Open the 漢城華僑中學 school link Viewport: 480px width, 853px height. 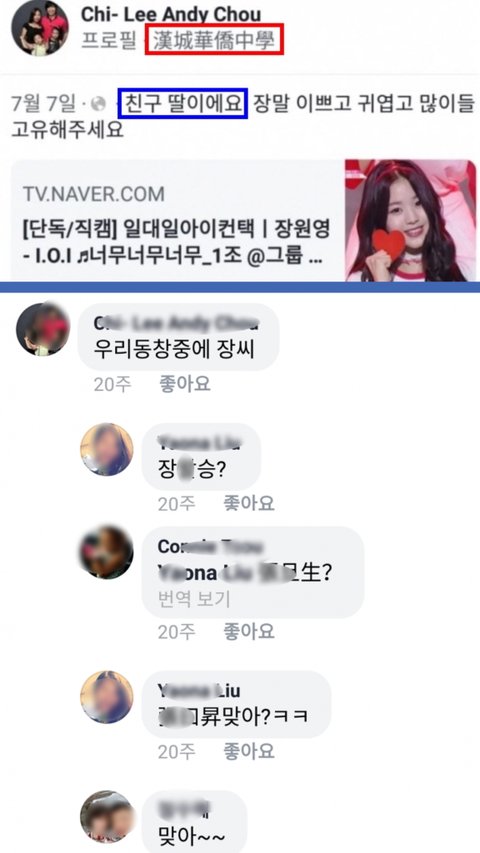[x=214, y=42]
